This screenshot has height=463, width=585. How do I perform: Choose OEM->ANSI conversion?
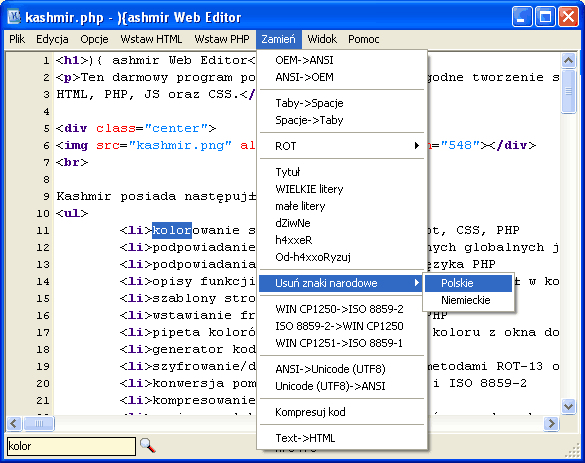[x=341, y=60]
